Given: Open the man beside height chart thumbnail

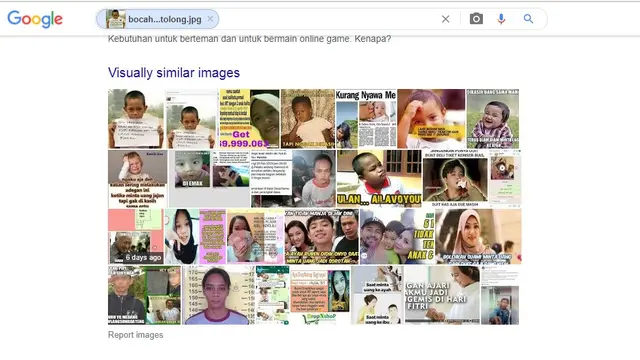Looking at the screenshot, I should coord(218,295).
